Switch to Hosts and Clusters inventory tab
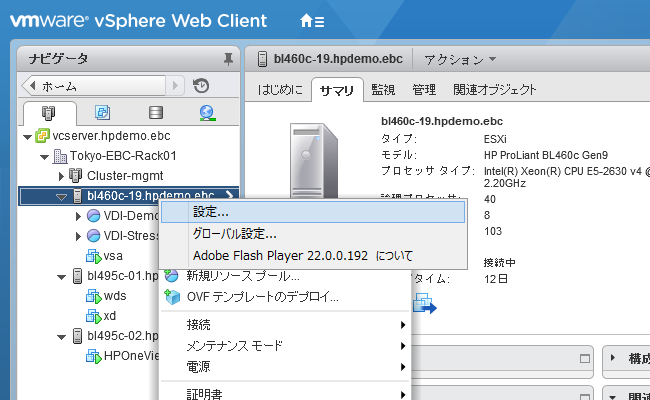 pos(49,113)
